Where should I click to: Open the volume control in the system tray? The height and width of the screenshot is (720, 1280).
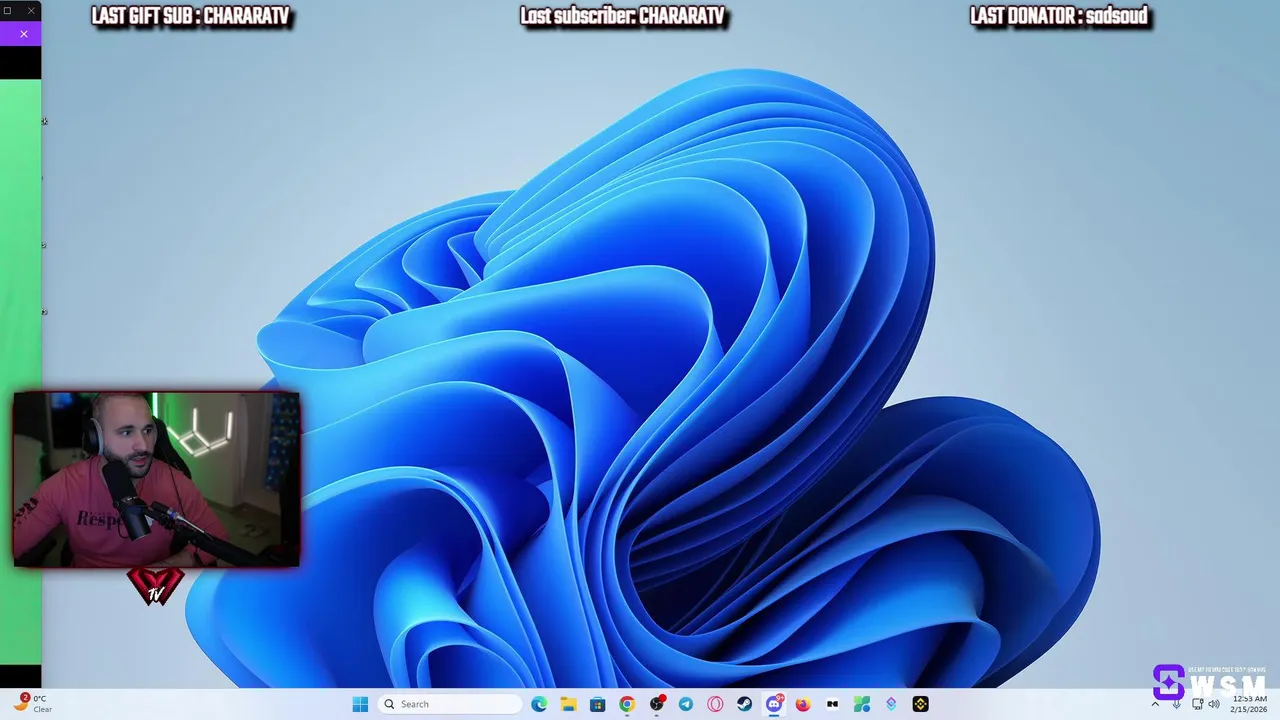(1214, 704)
